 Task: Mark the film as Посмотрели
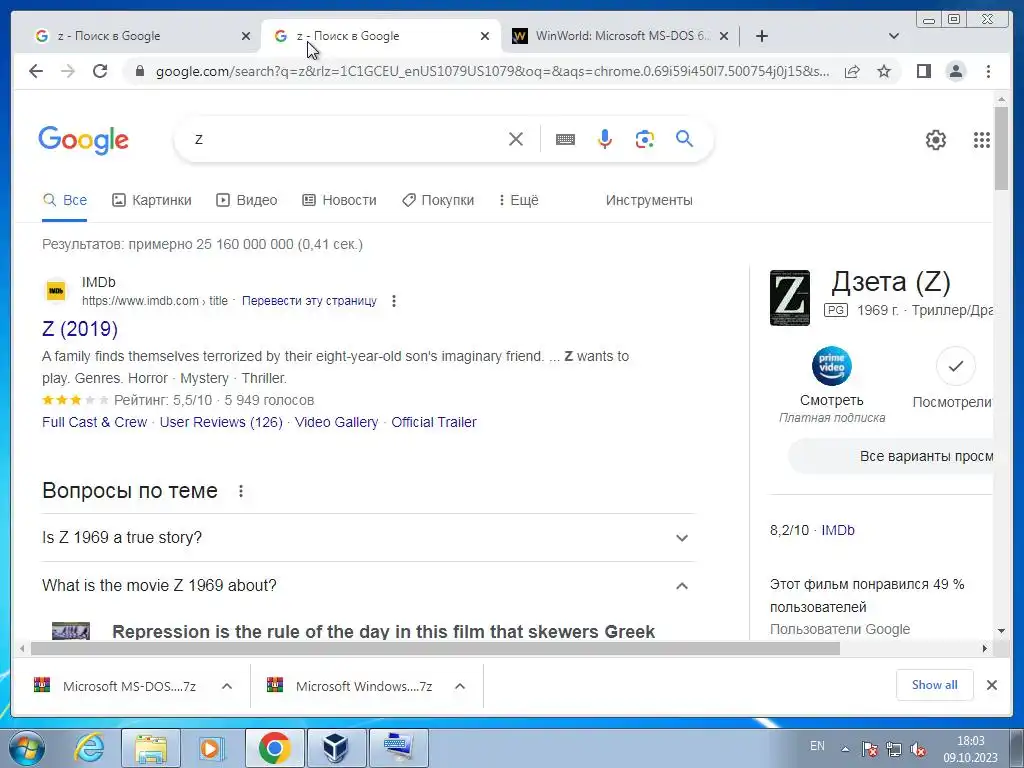coord(955,366)
